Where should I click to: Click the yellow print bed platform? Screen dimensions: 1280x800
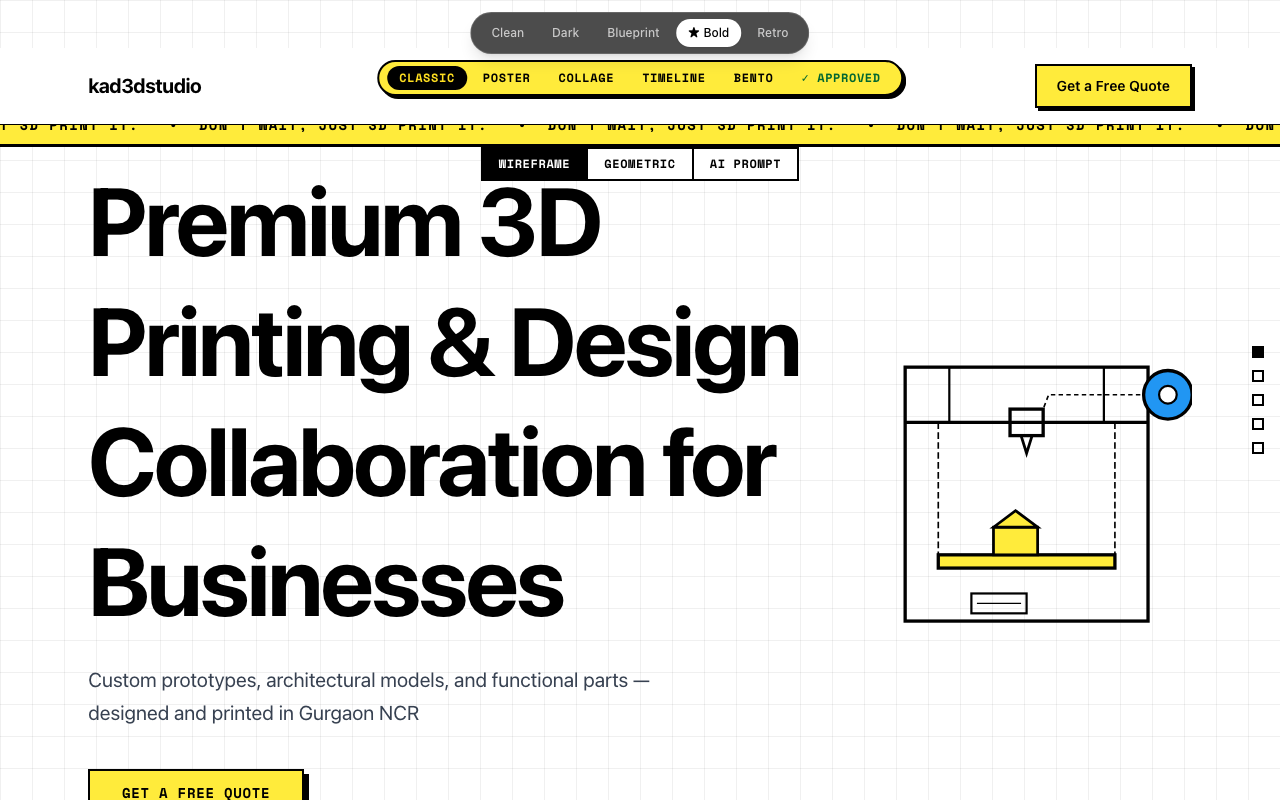(1026, 562)
